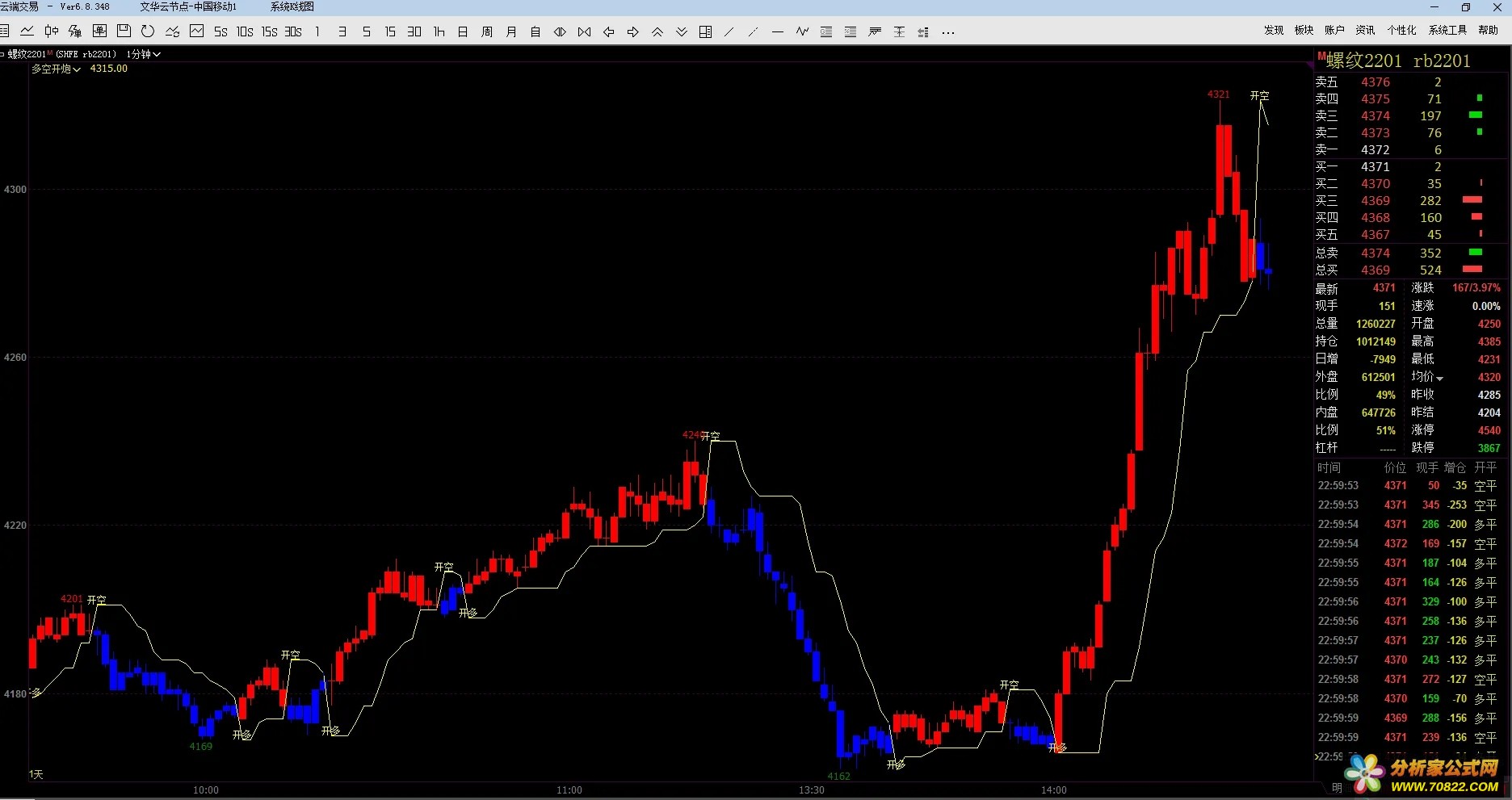The width and height of the screenshot is (1512, 800).
Task: Open the 系统工具 menu
Action: tap(1447, 30)
